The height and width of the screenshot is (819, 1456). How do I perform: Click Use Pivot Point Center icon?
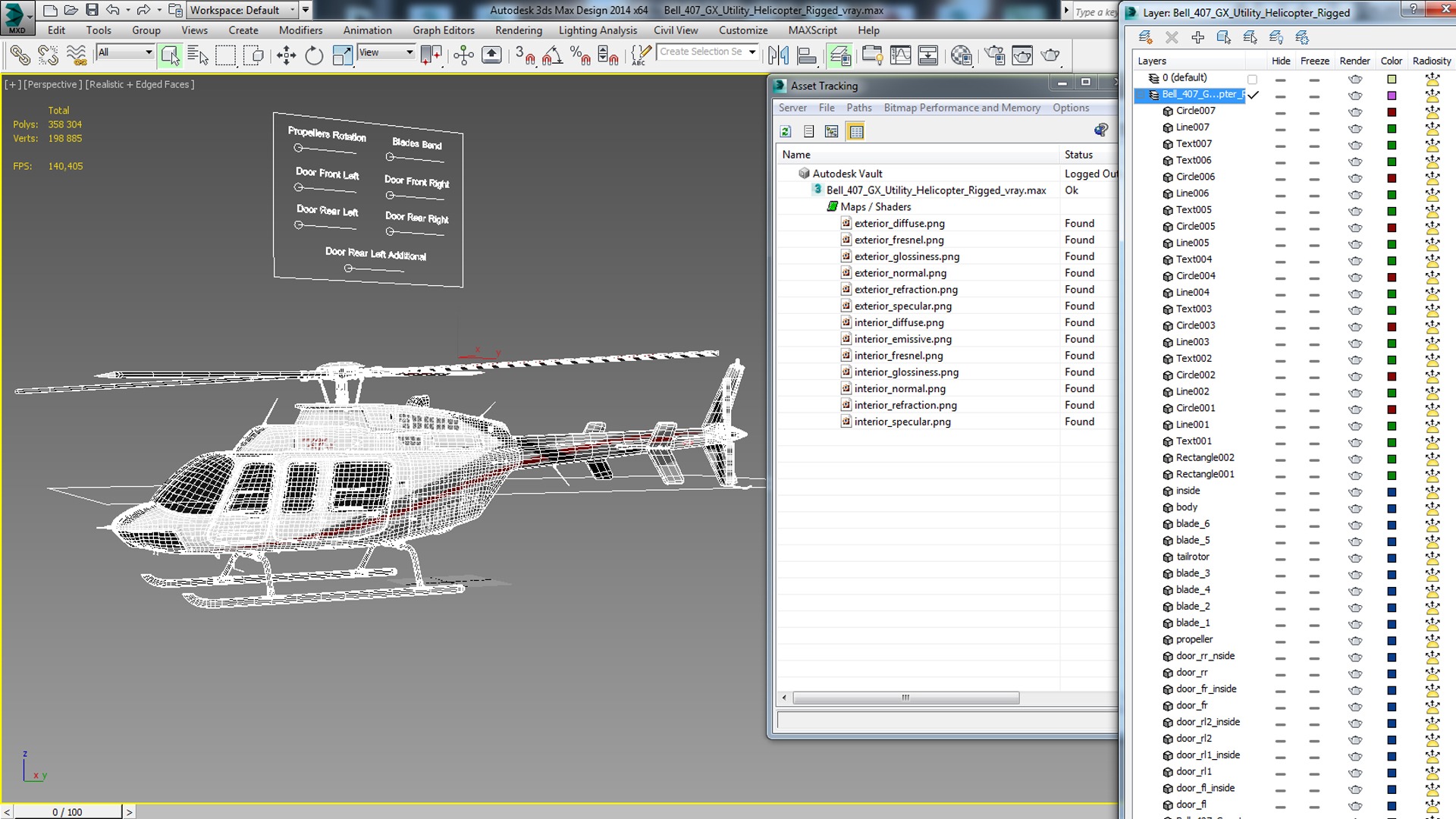click(x=431, y=55)
